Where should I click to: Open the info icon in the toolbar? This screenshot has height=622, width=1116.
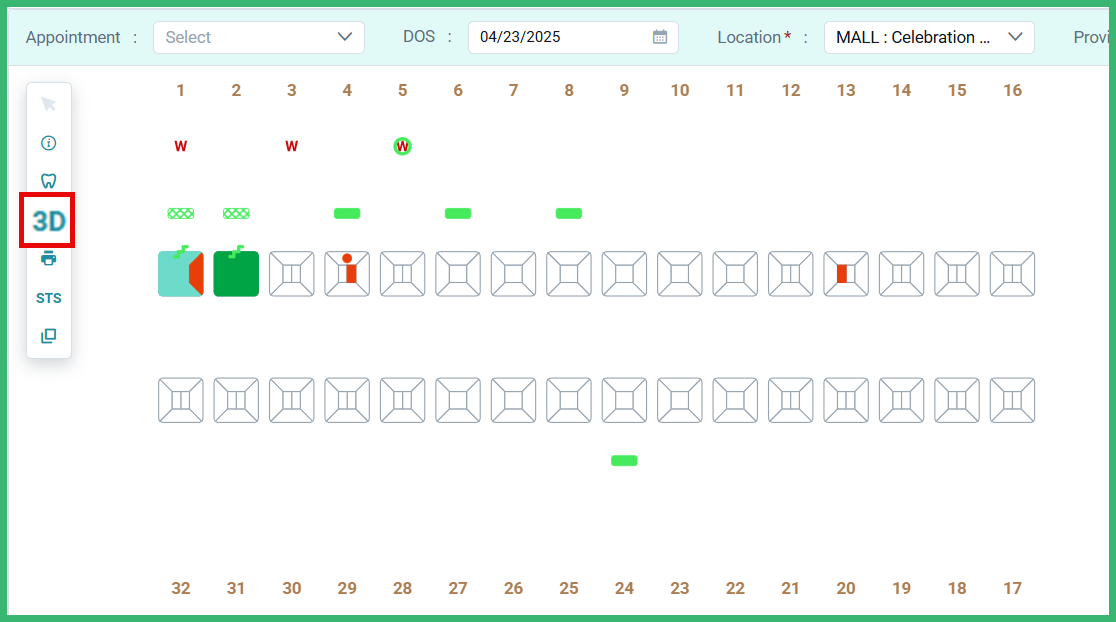[48, 143]
